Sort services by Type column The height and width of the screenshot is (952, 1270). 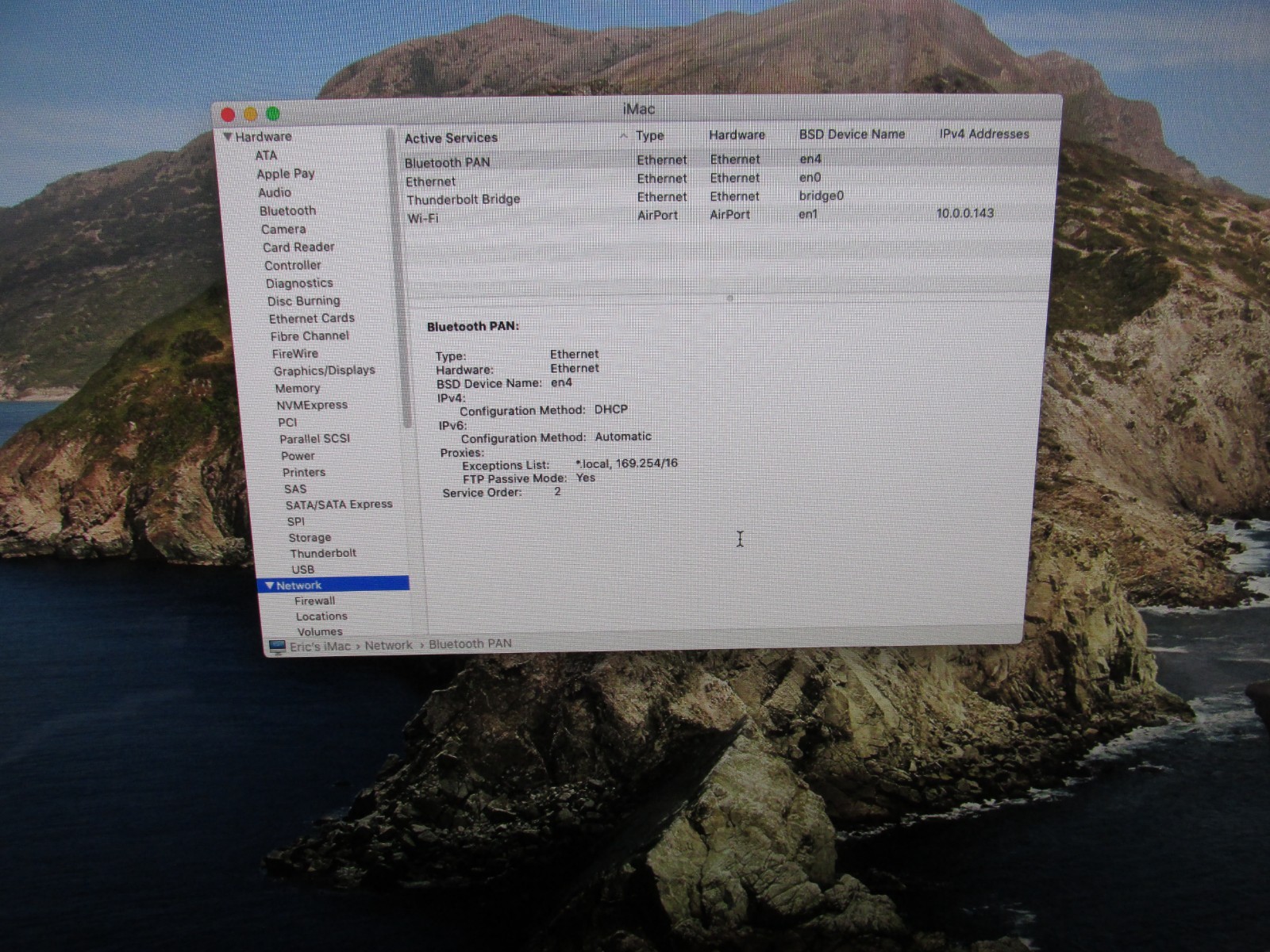[x=650, y=136]
